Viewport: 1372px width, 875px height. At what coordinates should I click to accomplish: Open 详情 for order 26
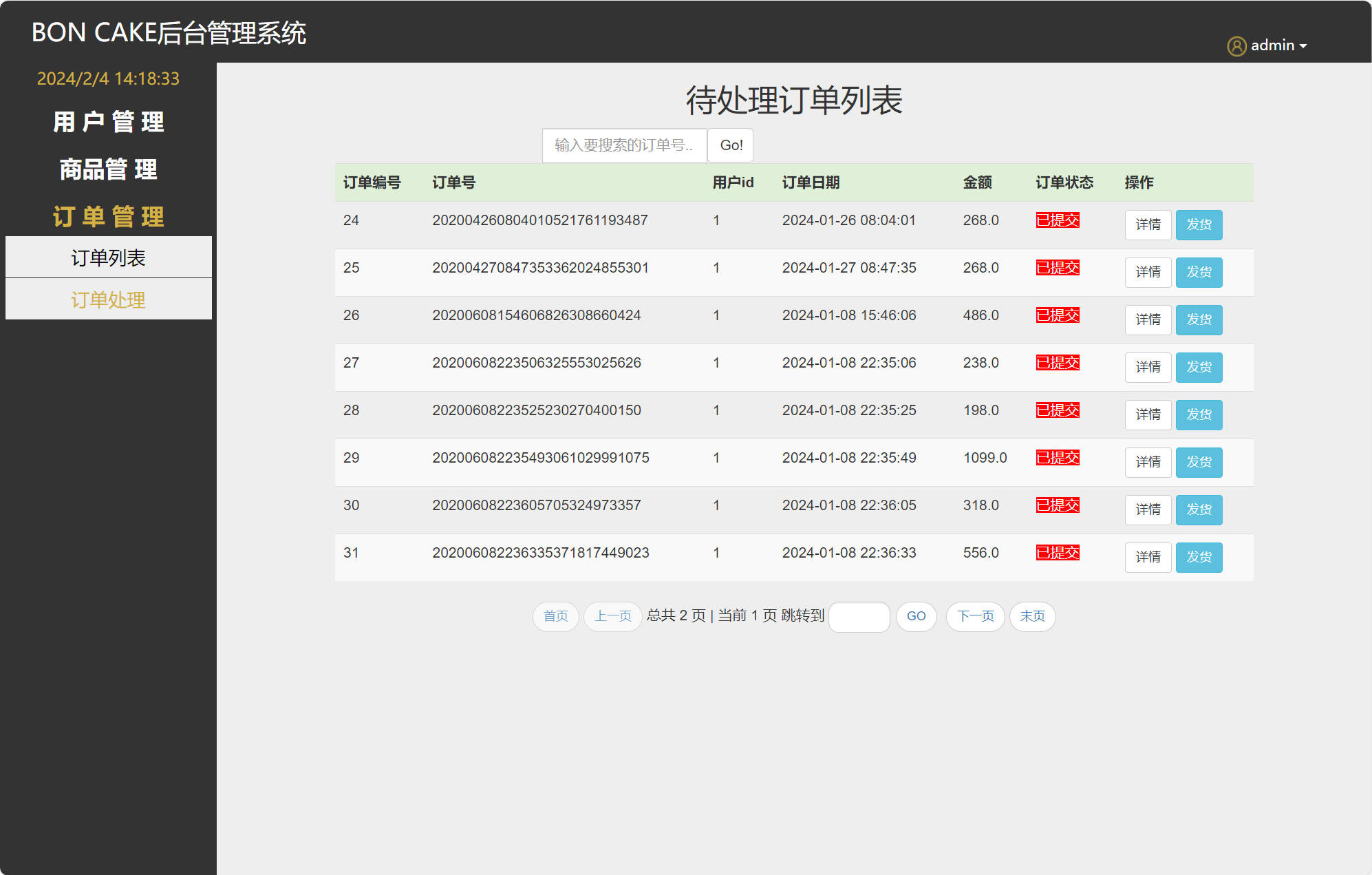coord(1148,320)
